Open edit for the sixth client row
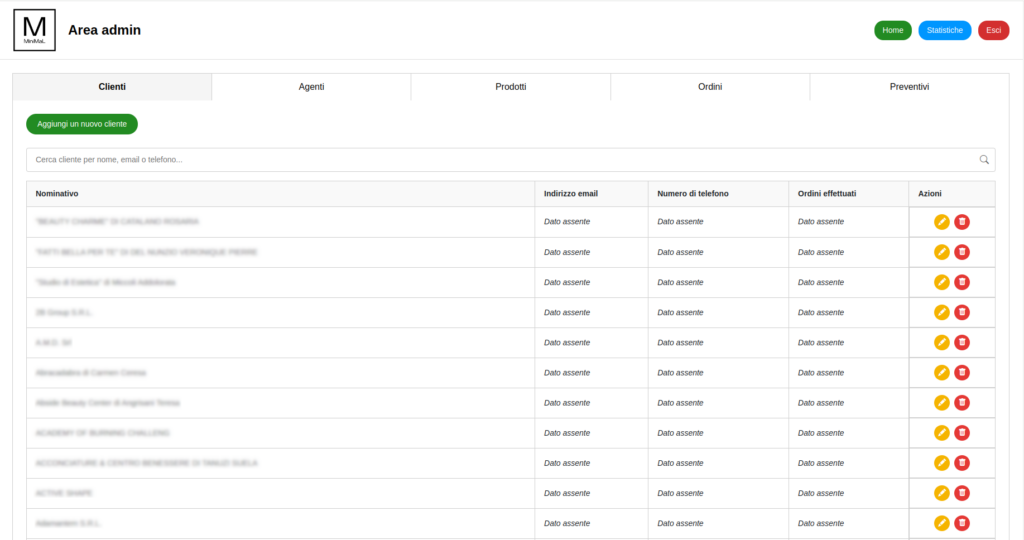This screenshot has height=540, width=1024. 941,372
